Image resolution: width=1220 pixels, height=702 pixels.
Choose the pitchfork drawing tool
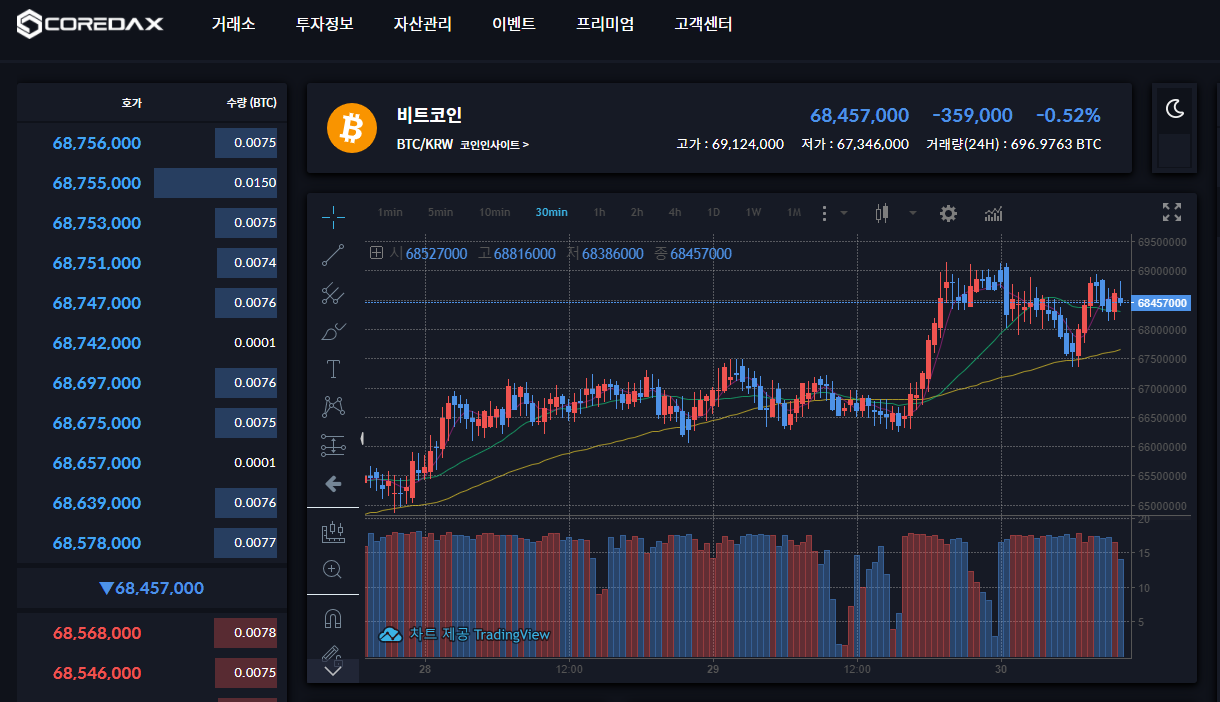pyautogui.click(x=333, y=293)
